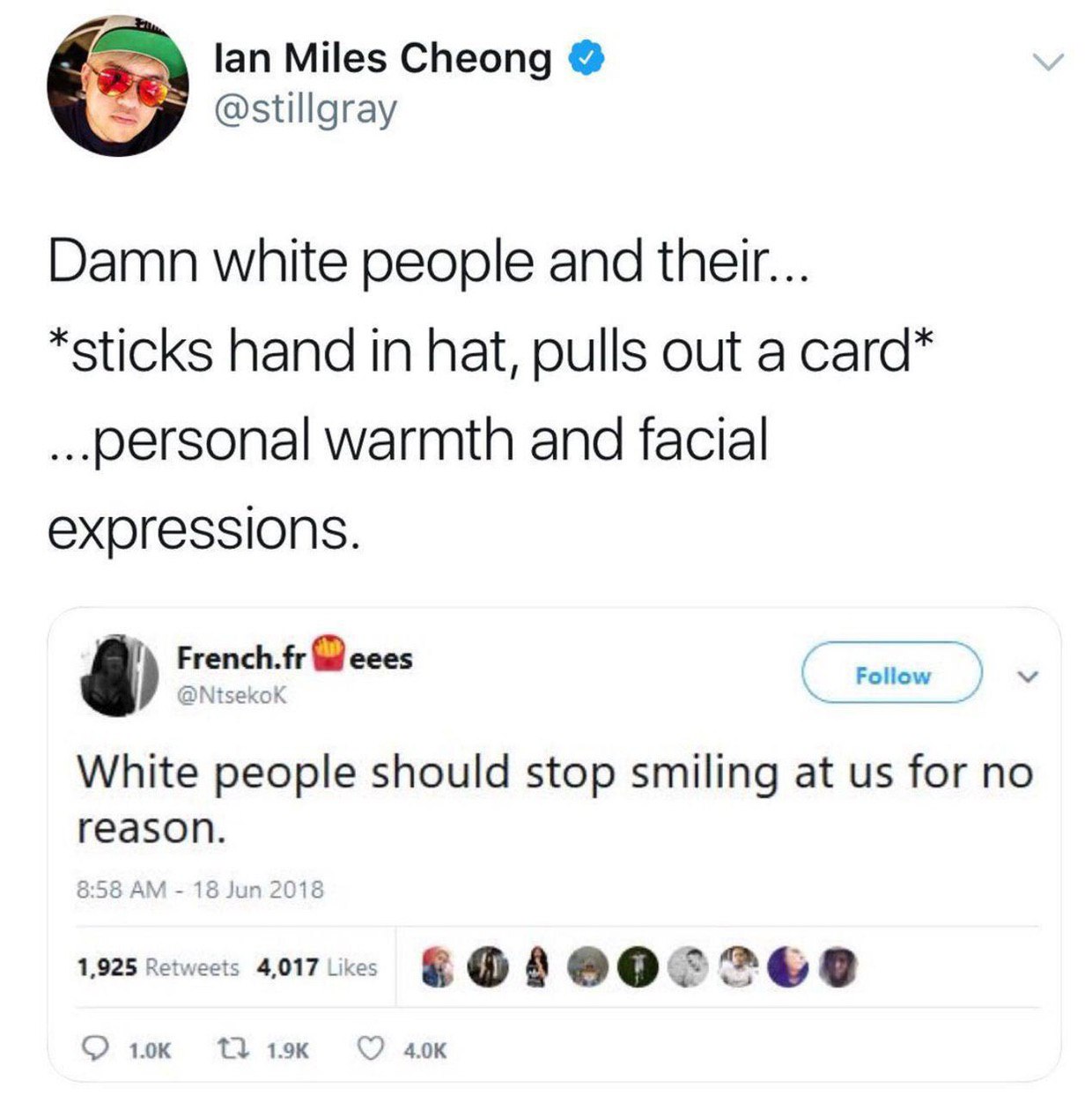Image resolution: width=1092 pixels, height=1103 pixels.
Task: Open French.freees profile avatar
Action: click(119, 676)
